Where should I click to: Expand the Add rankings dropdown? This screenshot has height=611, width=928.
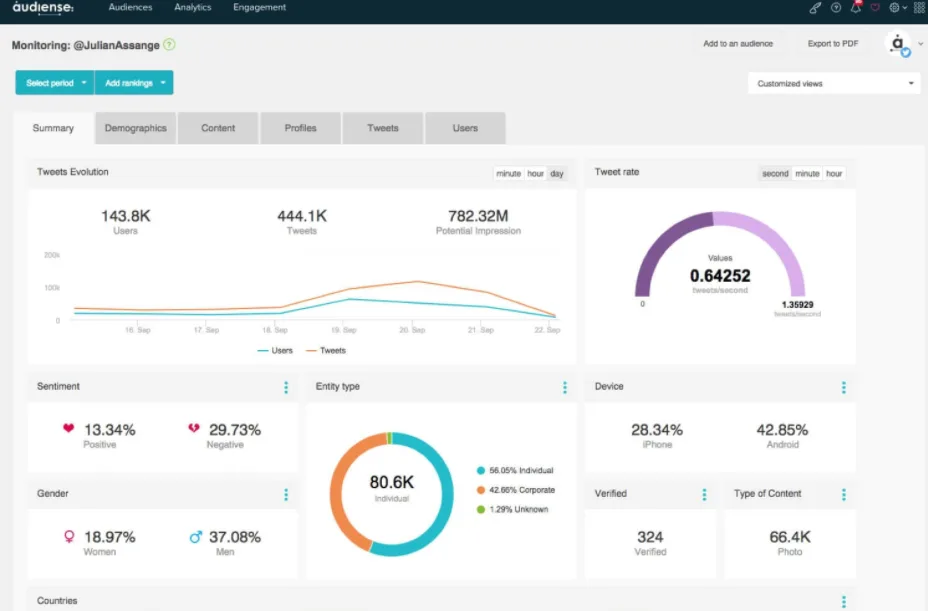pos(134,83)
